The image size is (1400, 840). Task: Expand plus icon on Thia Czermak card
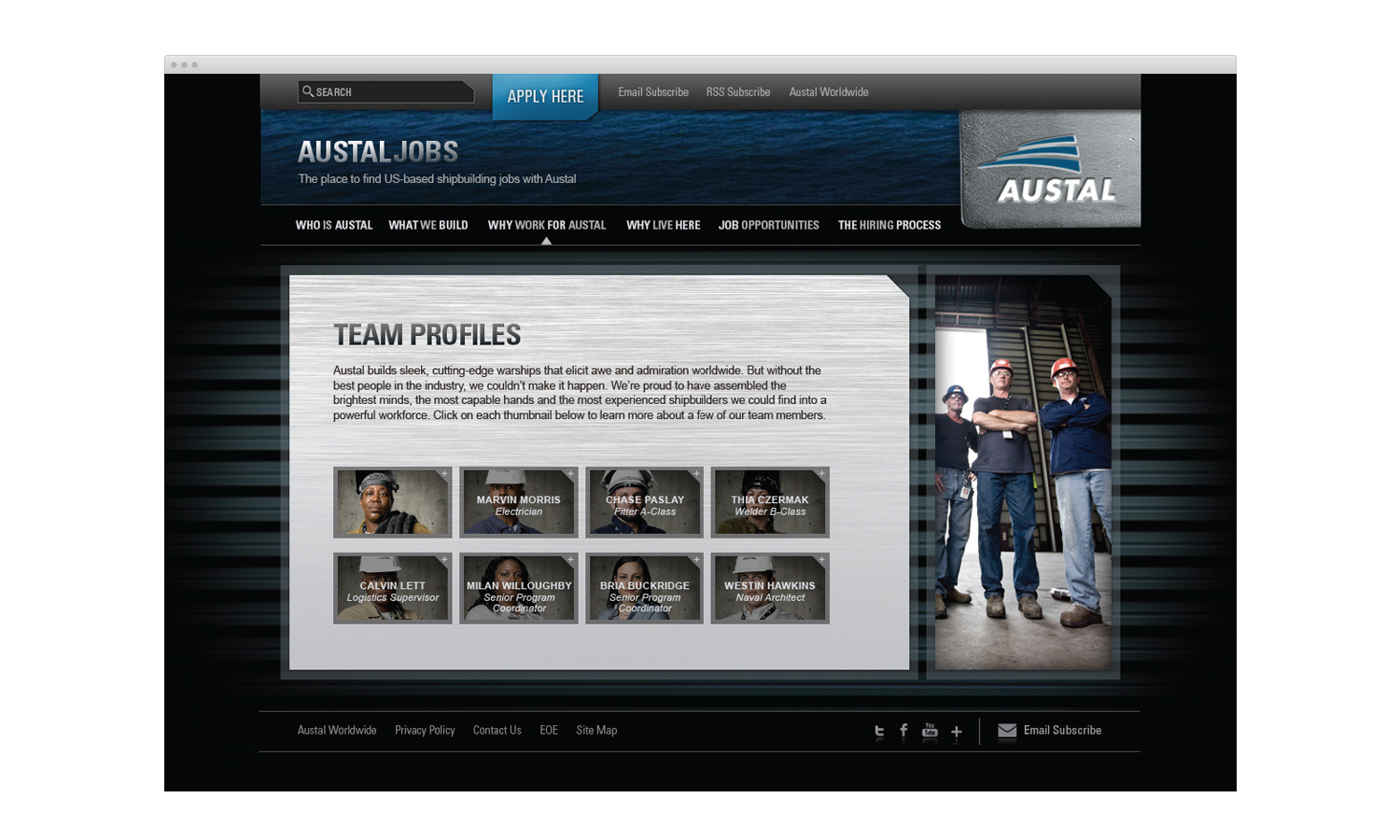[821, 474]
